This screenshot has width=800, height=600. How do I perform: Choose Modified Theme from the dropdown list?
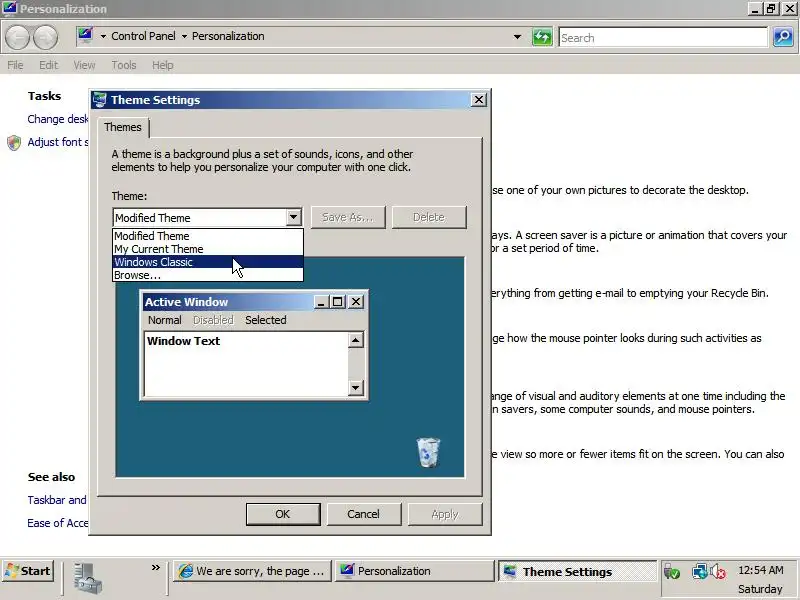point(208,236)
